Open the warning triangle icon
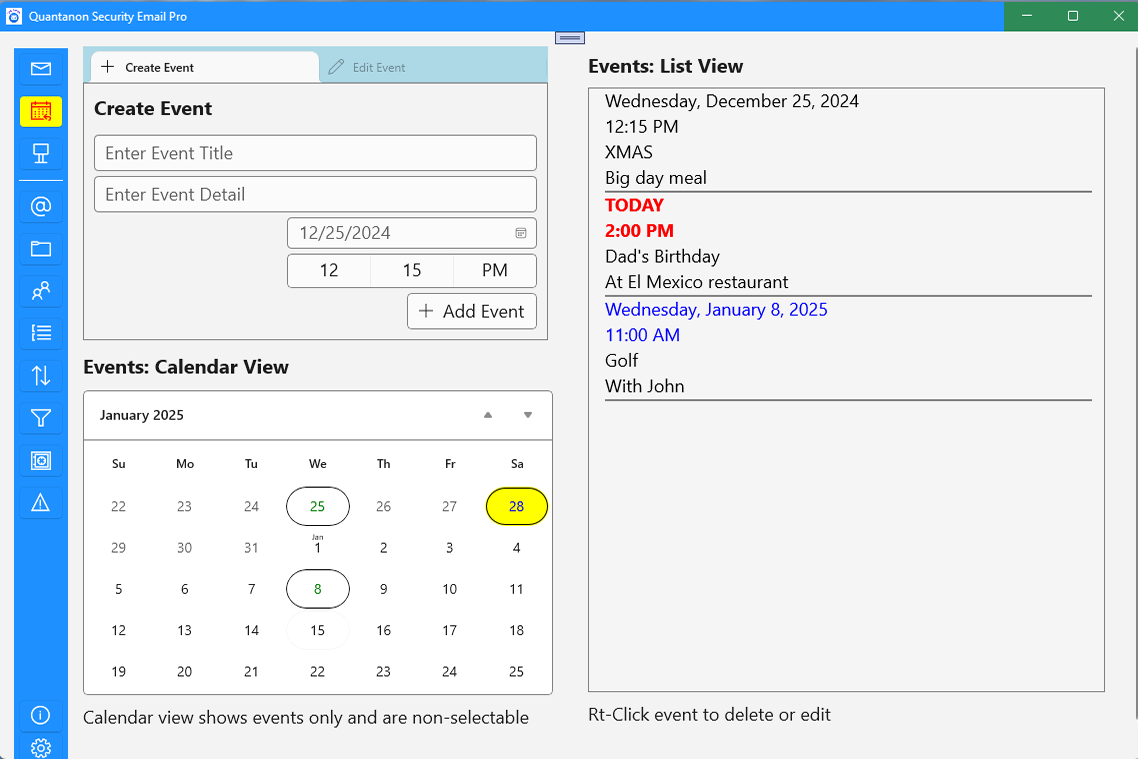1138x772 pixels. click(x=41, y=502)
